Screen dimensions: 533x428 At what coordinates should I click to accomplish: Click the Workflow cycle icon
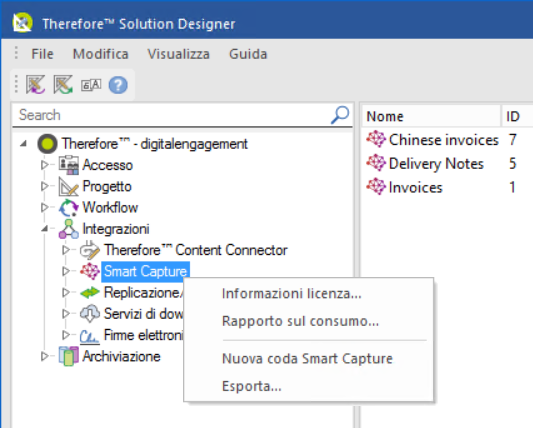69,207
